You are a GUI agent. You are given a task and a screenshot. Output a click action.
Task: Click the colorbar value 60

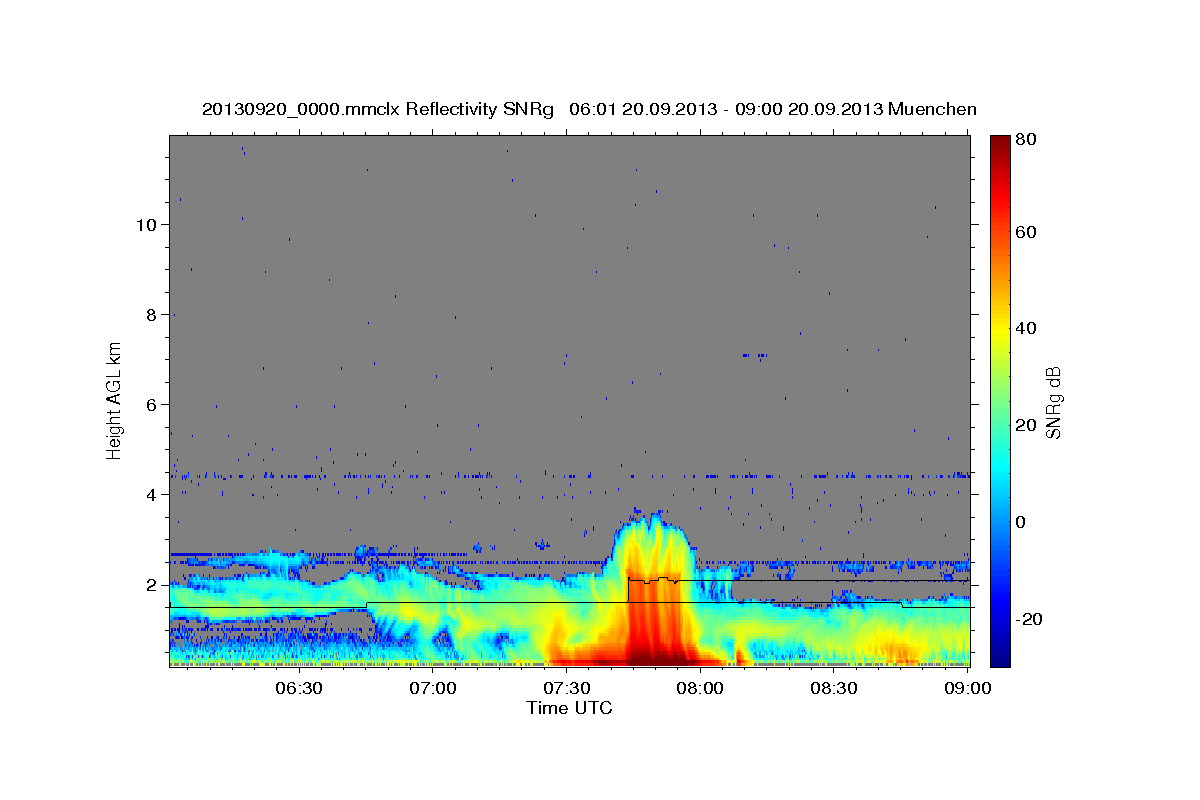pos(1025,232)
